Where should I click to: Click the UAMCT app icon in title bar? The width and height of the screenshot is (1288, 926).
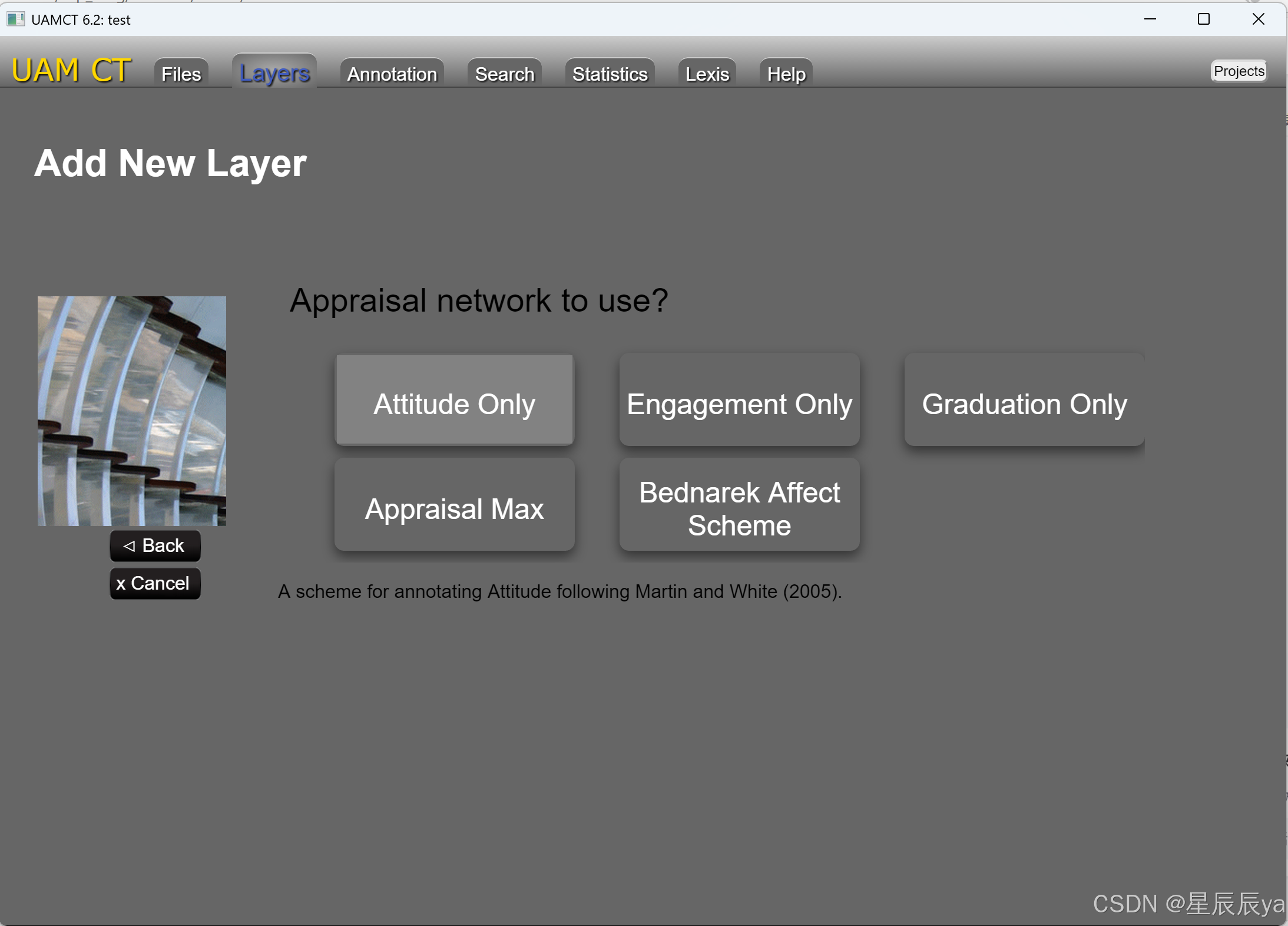click(15, 19)
